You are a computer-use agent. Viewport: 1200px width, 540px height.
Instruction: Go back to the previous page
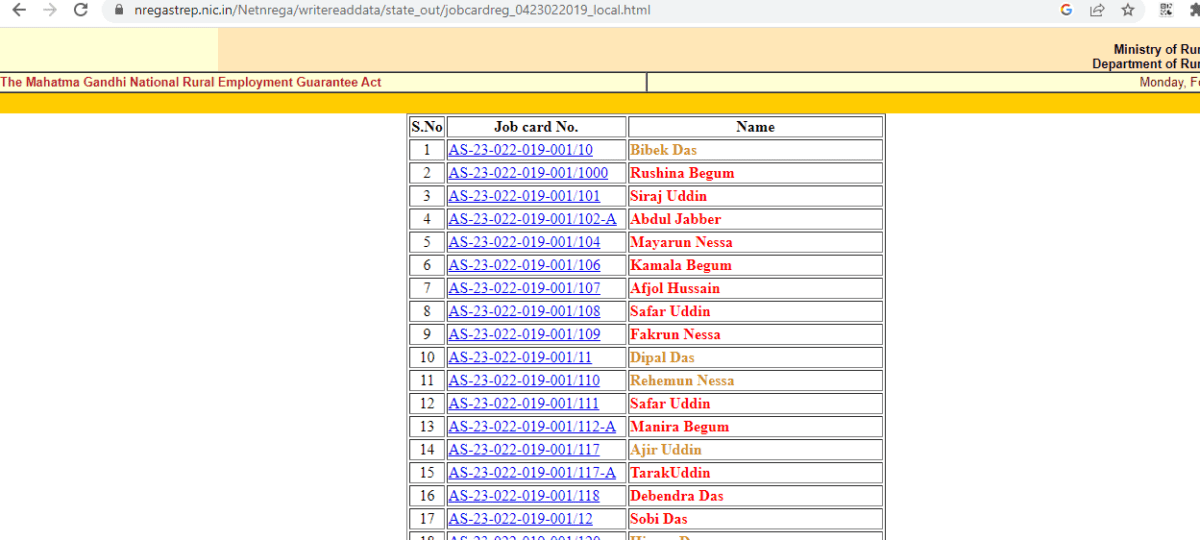(18, 10)
